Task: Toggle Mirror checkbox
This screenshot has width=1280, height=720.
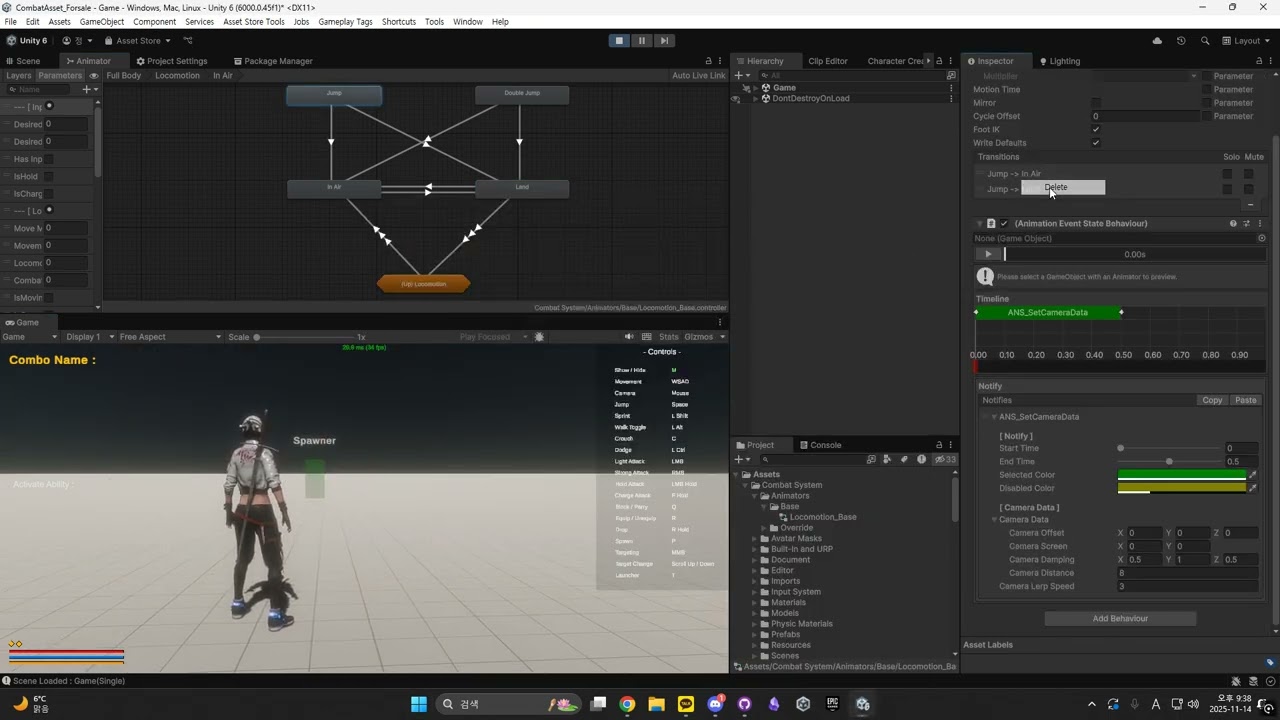Action: 1096,103
